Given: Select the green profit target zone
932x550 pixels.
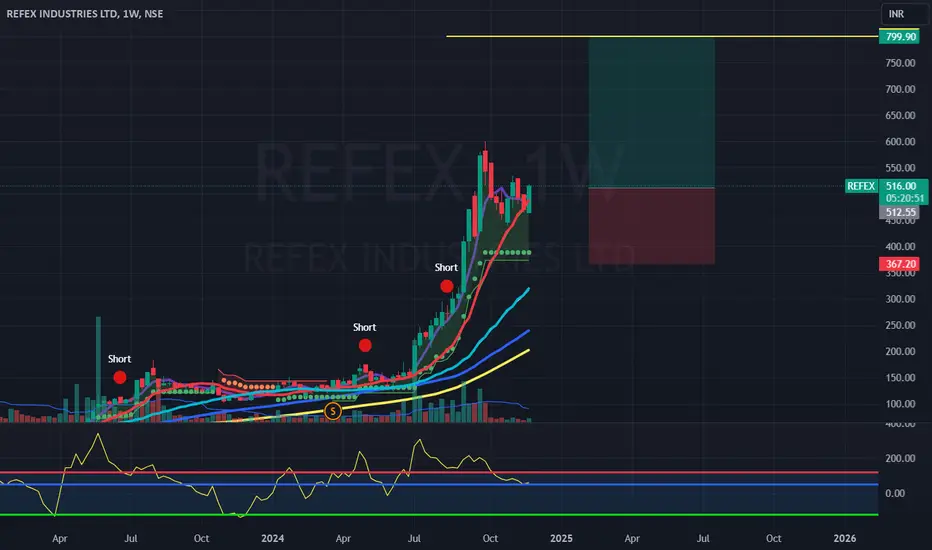Looking at the screenshot, I should point(651,112).
